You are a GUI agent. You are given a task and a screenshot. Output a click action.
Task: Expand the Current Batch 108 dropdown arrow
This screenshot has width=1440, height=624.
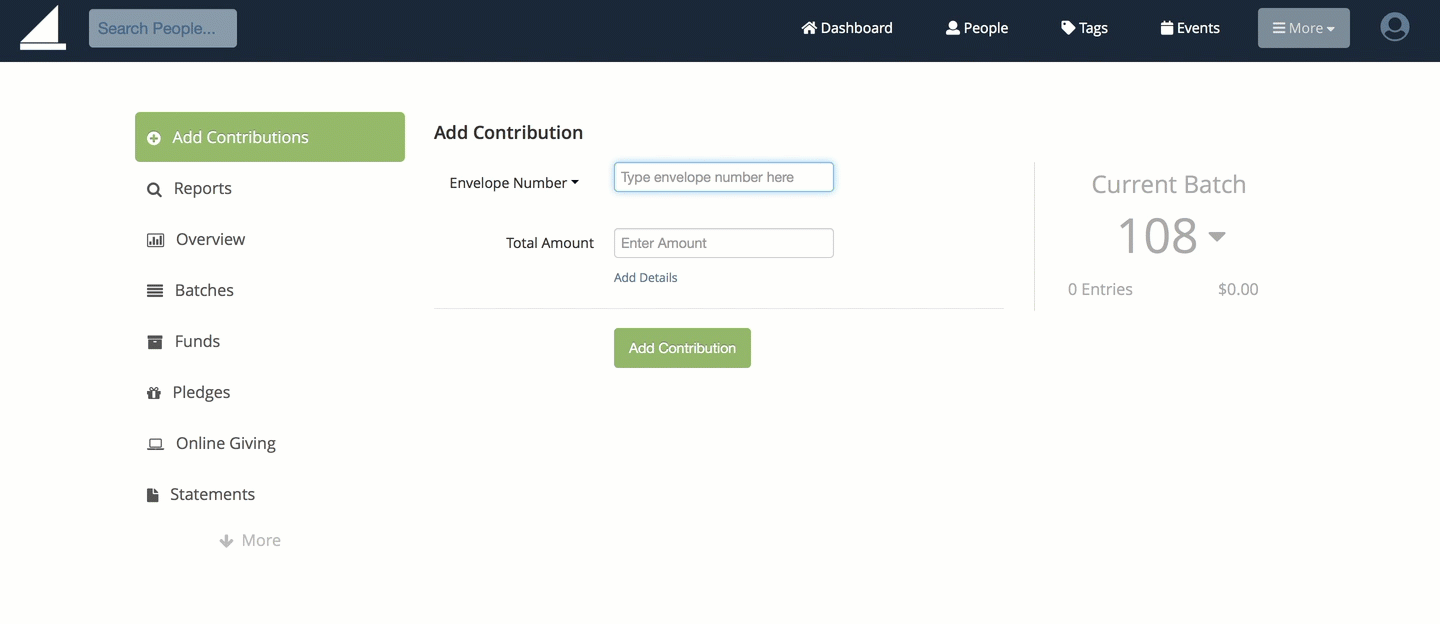click(1217, 237)
